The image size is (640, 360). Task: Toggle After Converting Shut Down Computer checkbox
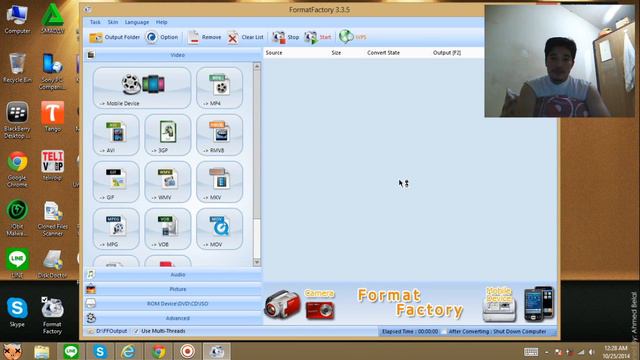click(444, 331)
